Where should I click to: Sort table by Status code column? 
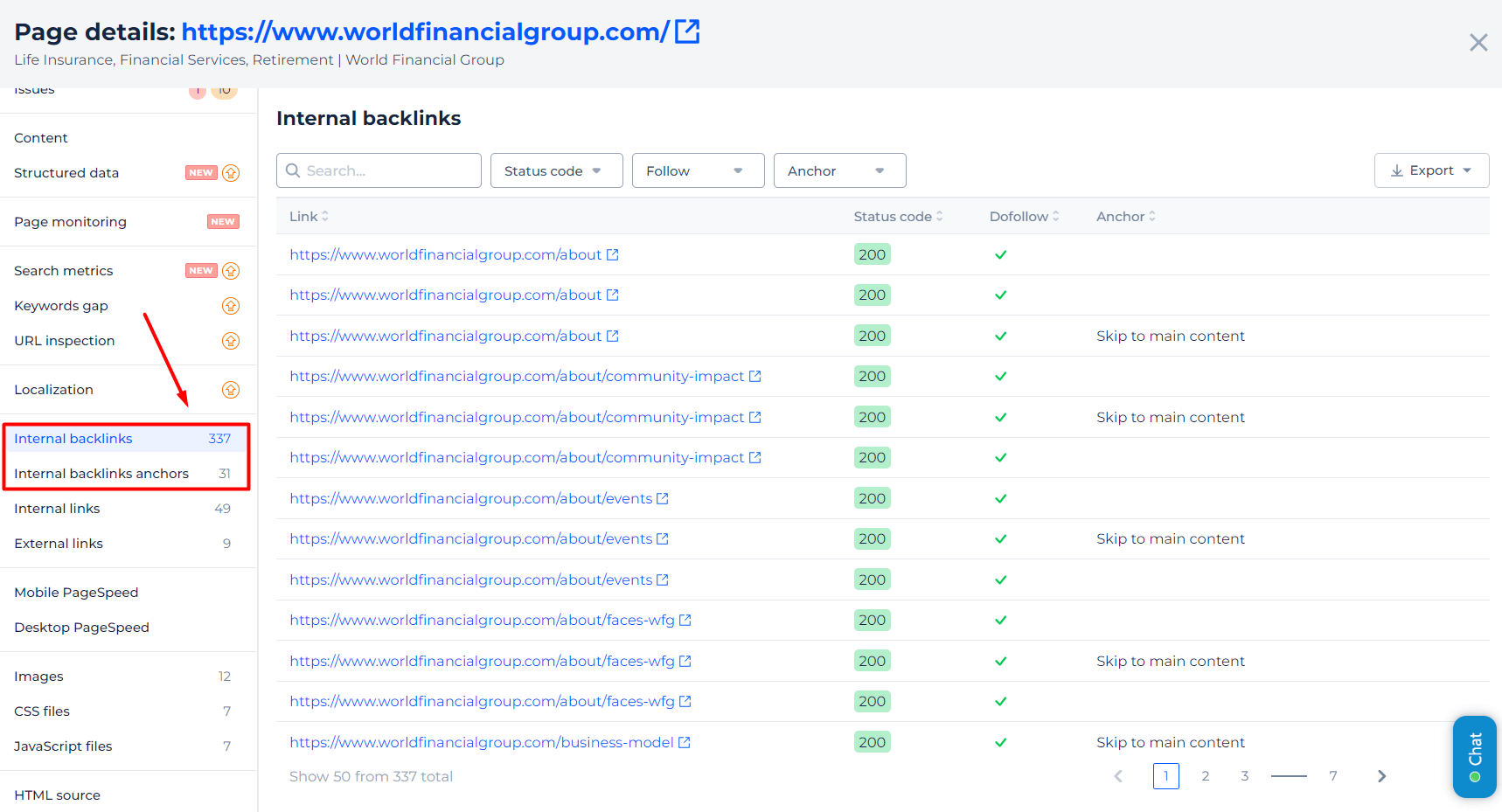click(x=898, y=216)
